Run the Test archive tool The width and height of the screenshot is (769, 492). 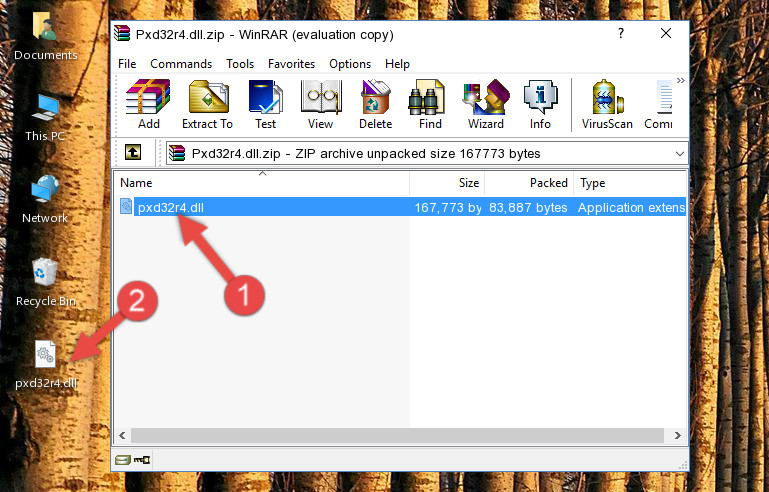pos(265,104)
